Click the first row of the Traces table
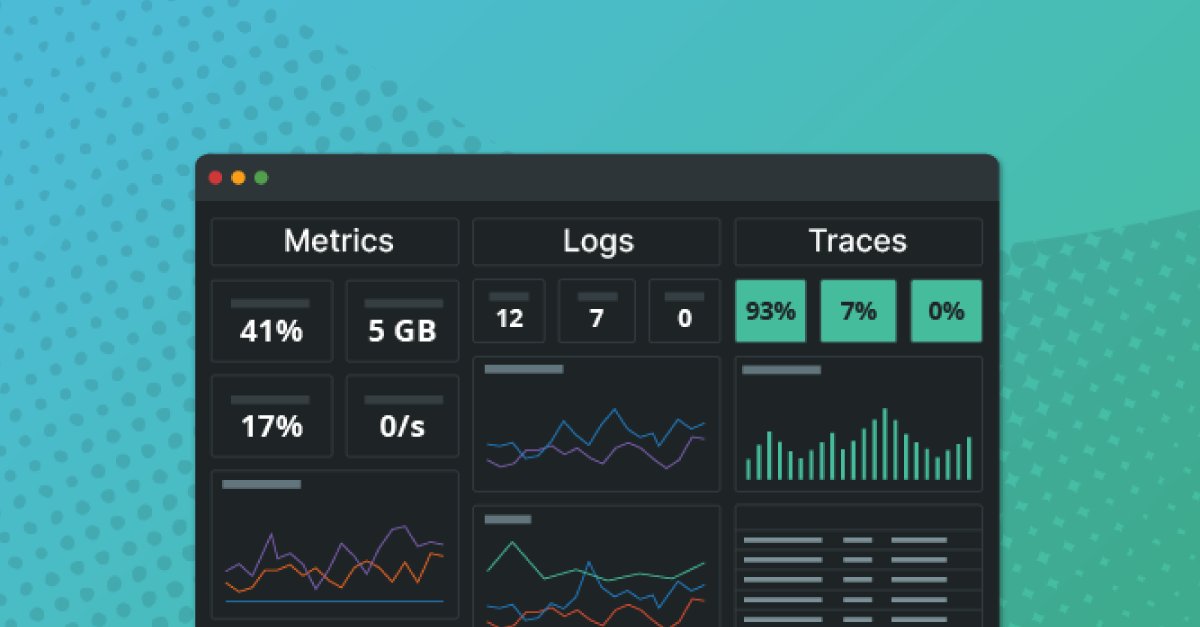The height and width of the screenshot is (627, 1200). click(x=859, y=540)
